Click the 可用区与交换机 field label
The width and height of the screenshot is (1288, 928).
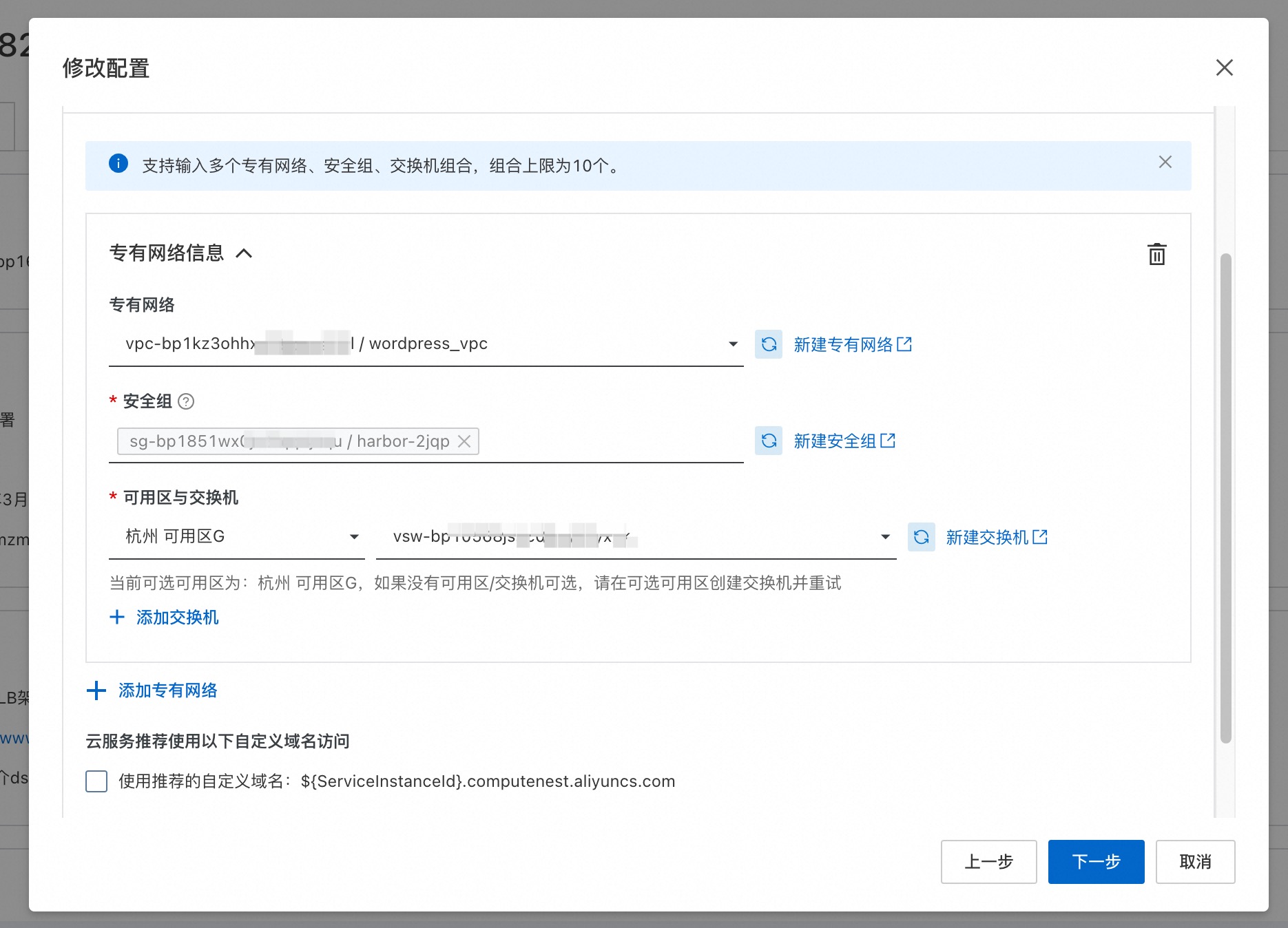tap(180, 498)
